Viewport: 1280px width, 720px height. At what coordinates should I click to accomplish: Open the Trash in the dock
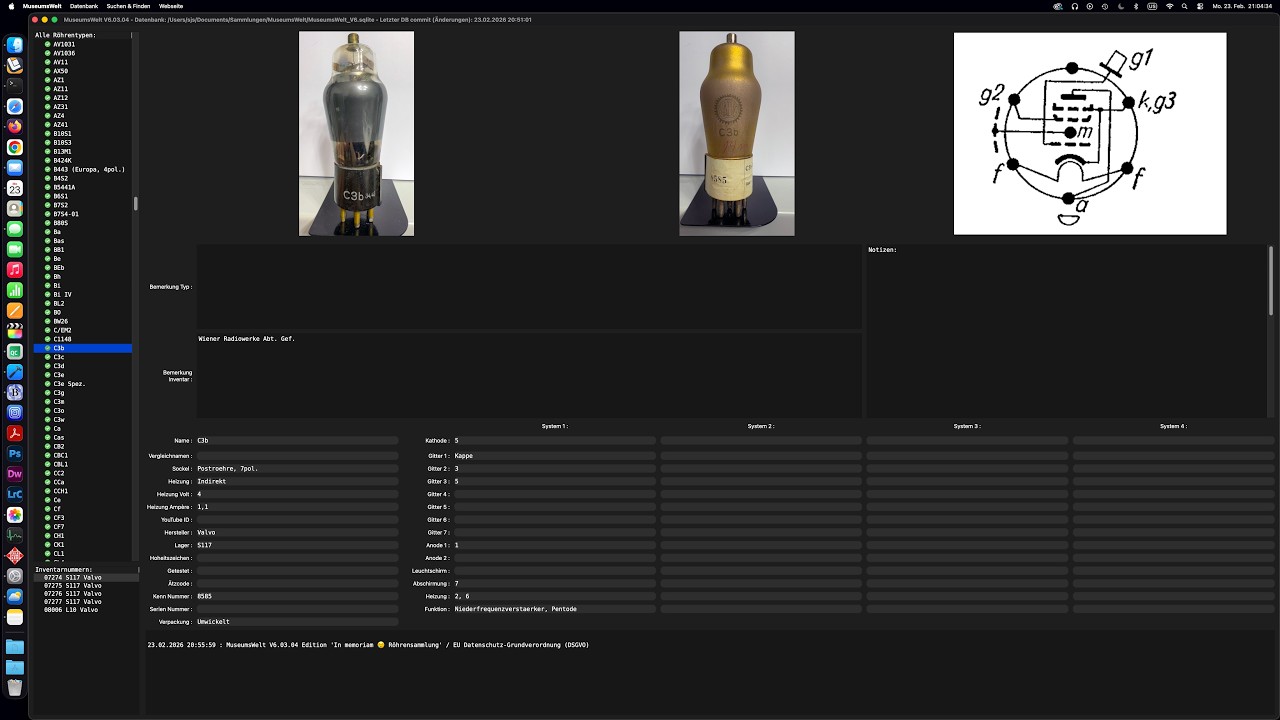pyautogui.click(x=15, y=687)
